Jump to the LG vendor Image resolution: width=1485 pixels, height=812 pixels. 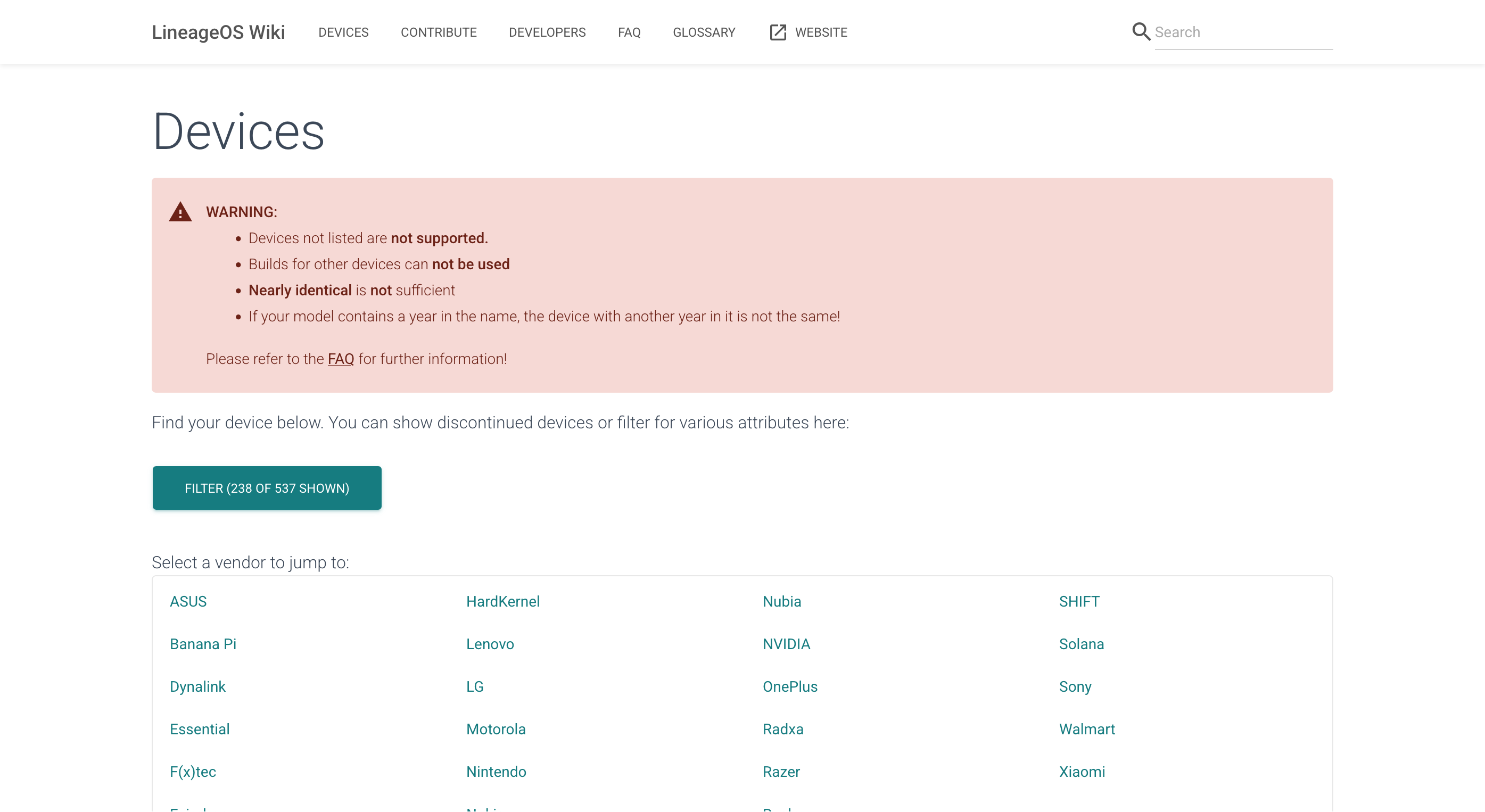coord(475,686)
